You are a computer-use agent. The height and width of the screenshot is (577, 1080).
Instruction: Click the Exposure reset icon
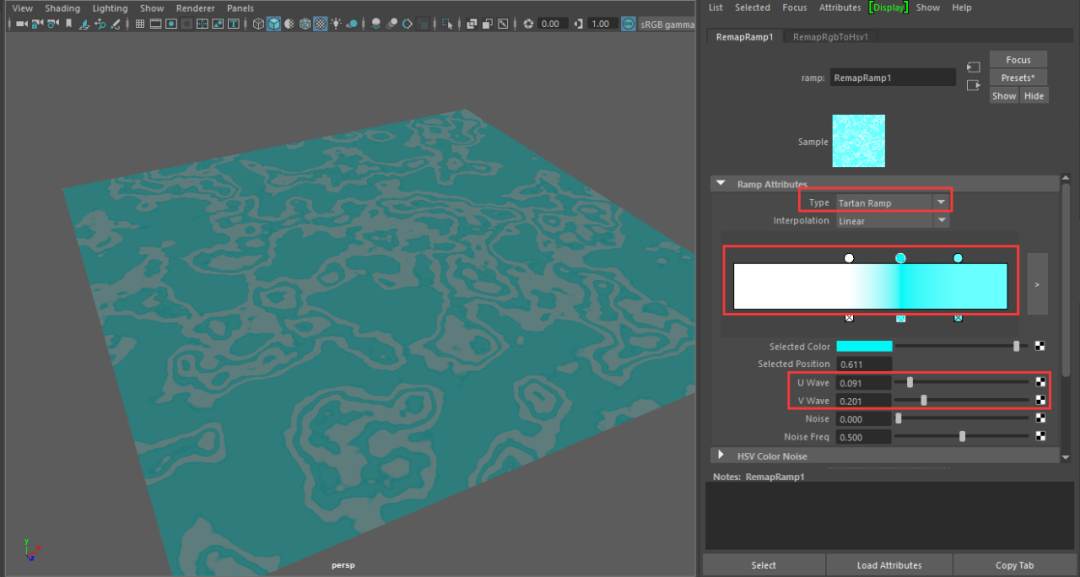[528, 24]
